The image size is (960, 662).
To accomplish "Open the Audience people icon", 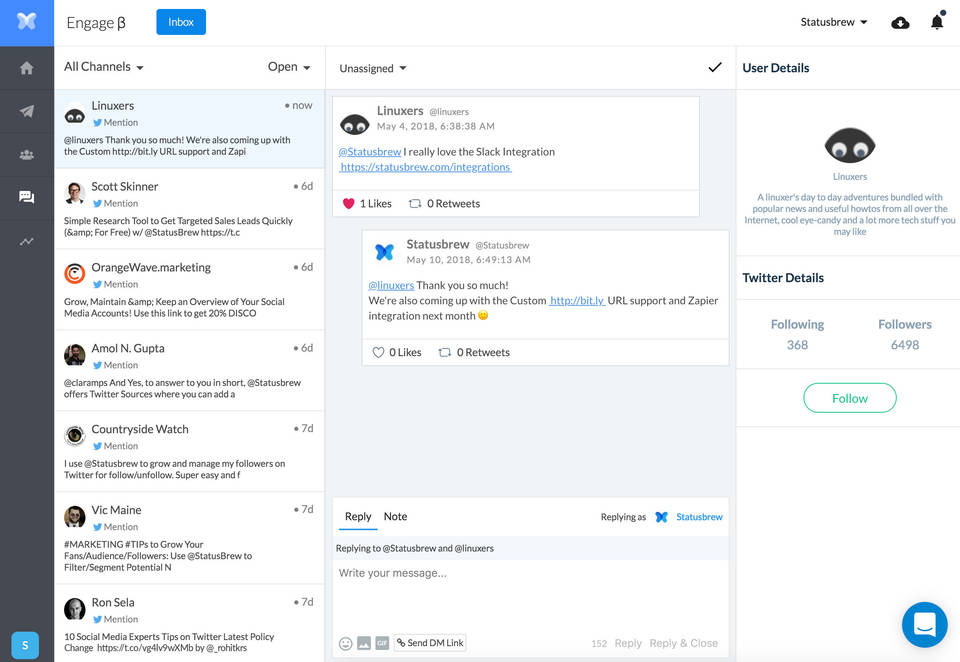I will [x=27, y=154].
